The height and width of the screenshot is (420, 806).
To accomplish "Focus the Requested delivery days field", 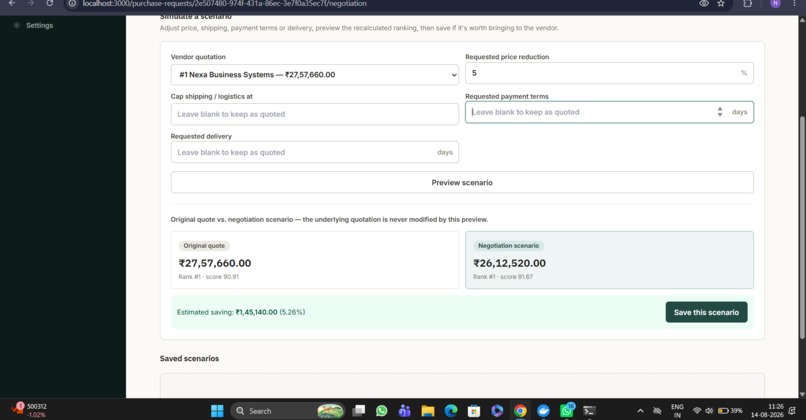I will (315, 152).
